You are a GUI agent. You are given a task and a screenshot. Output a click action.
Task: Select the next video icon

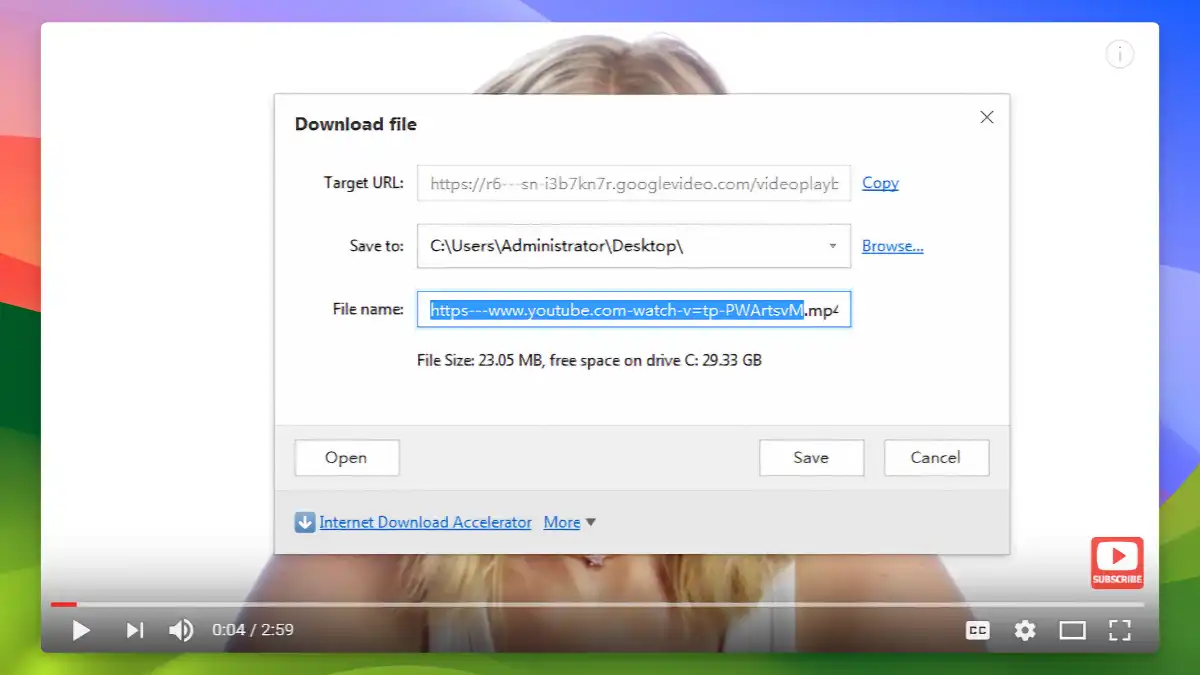coord(134,630)
